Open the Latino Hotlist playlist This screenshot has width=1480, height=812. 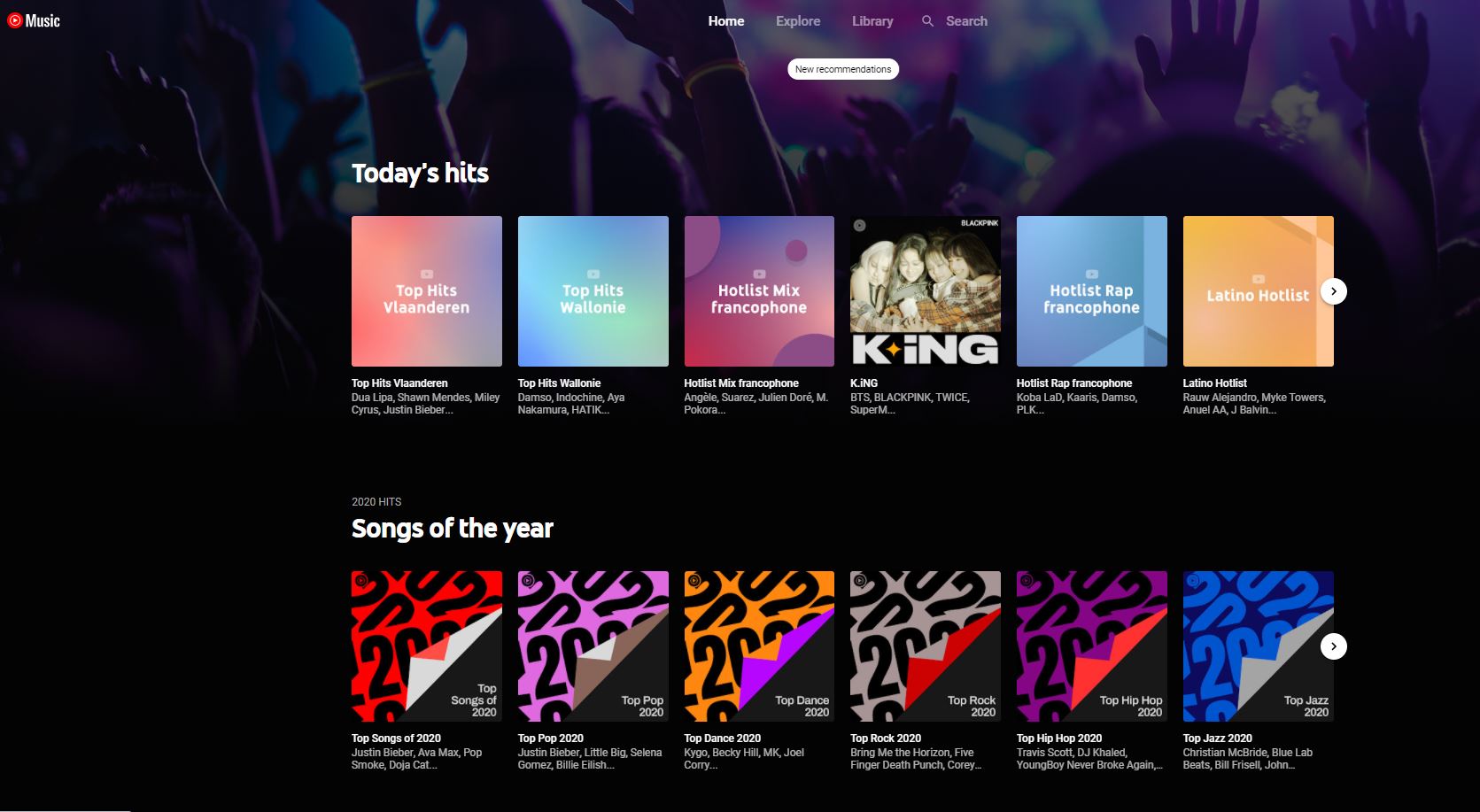(1258, 291)
